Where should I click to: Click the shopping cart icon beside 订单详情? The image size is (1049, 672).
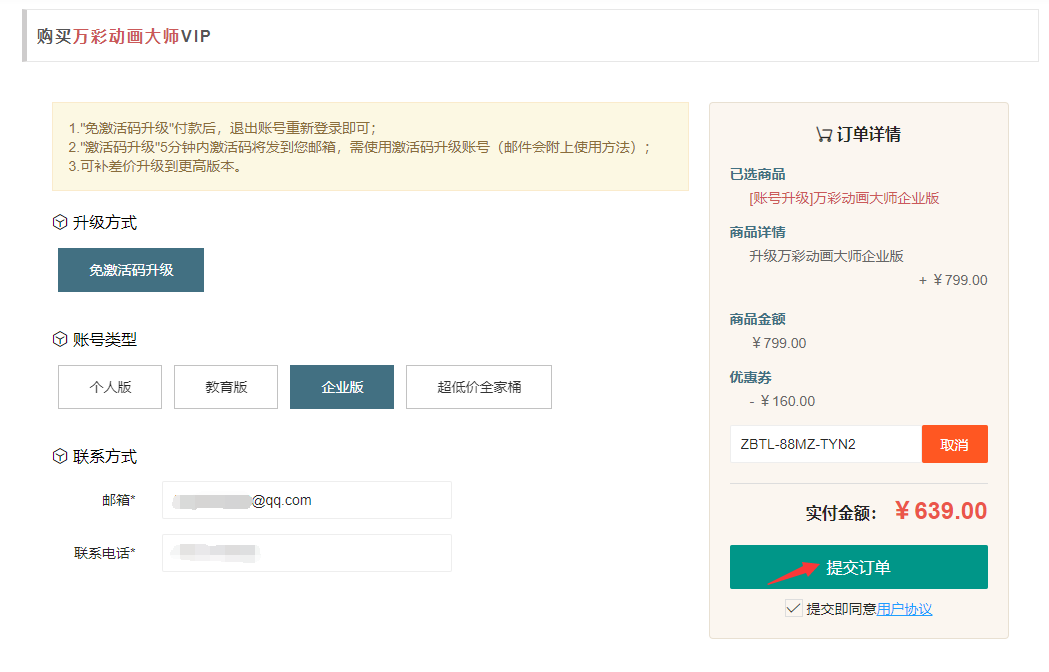coord(824,135)
